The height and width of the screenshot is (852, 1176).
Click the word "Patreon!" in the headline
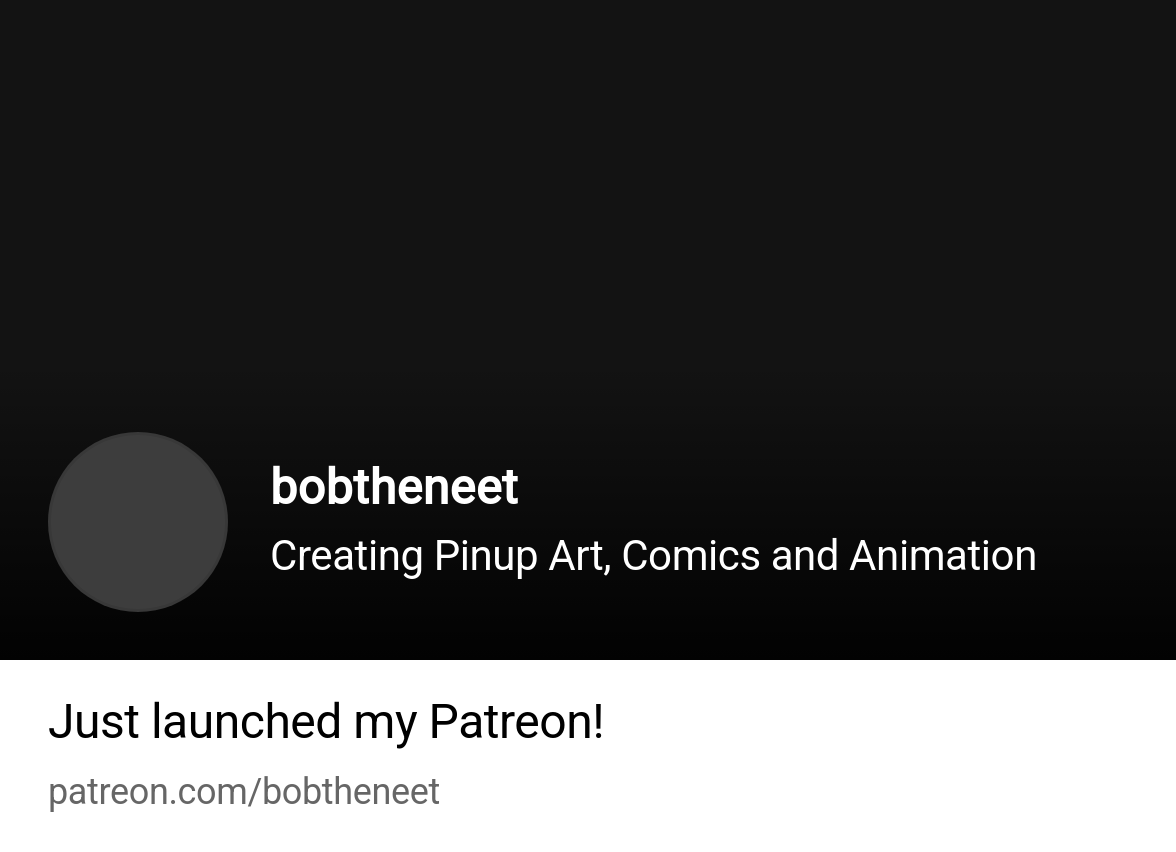(516, 721)
